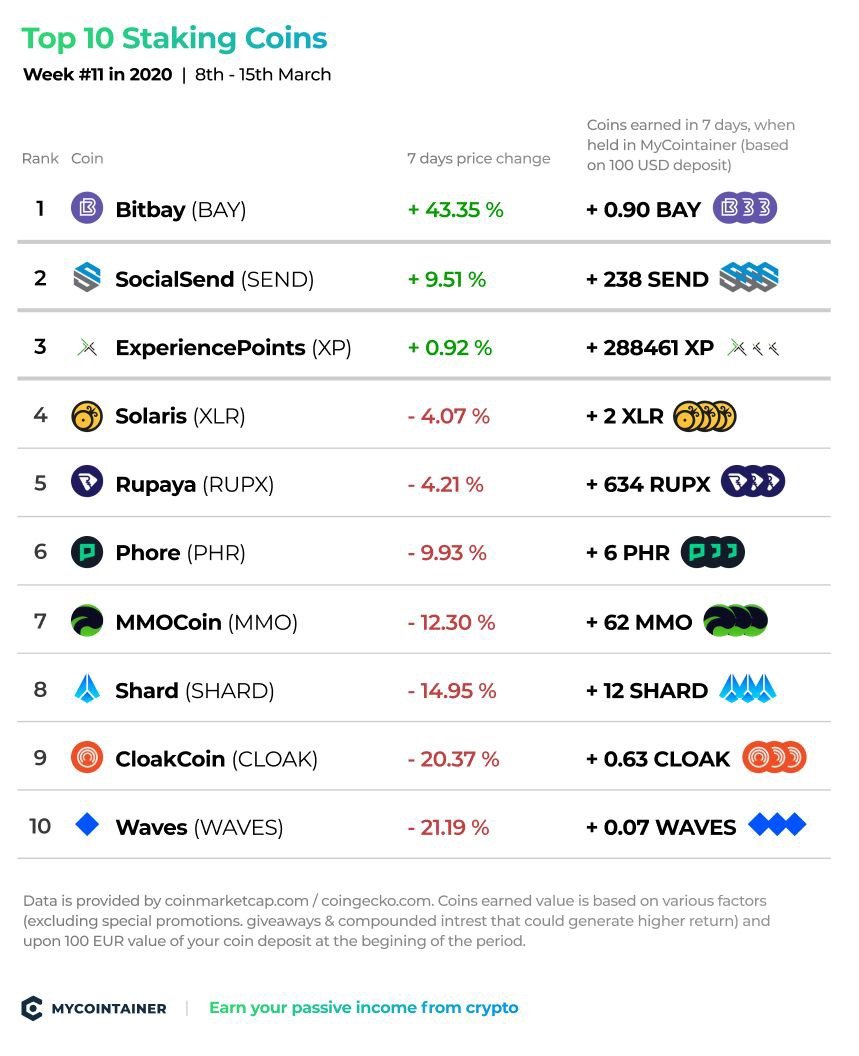The height and width of the screenshot is (1056, 859).
Task: Click the Waves blue diamond icon
Action: (87, 824)
